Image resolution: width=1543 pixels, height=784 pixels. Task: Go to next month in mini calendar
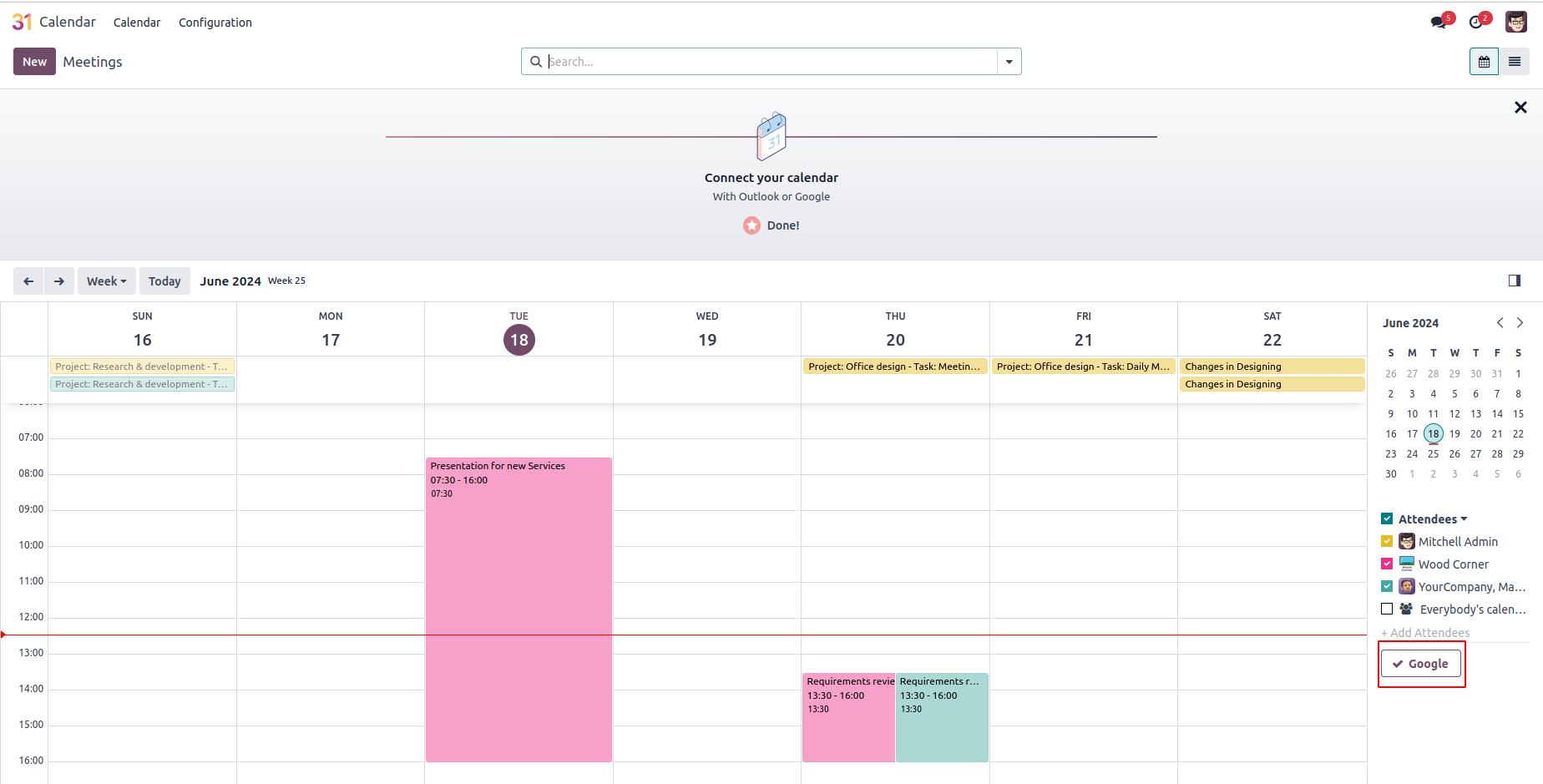1520,323
